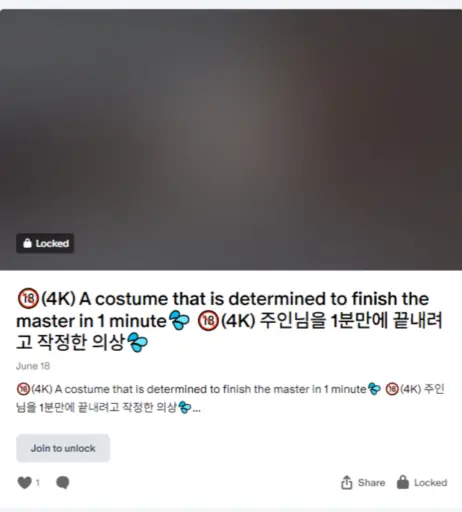
Task: Expand the truncated description at the ellipsis
Action: (197, 408)
